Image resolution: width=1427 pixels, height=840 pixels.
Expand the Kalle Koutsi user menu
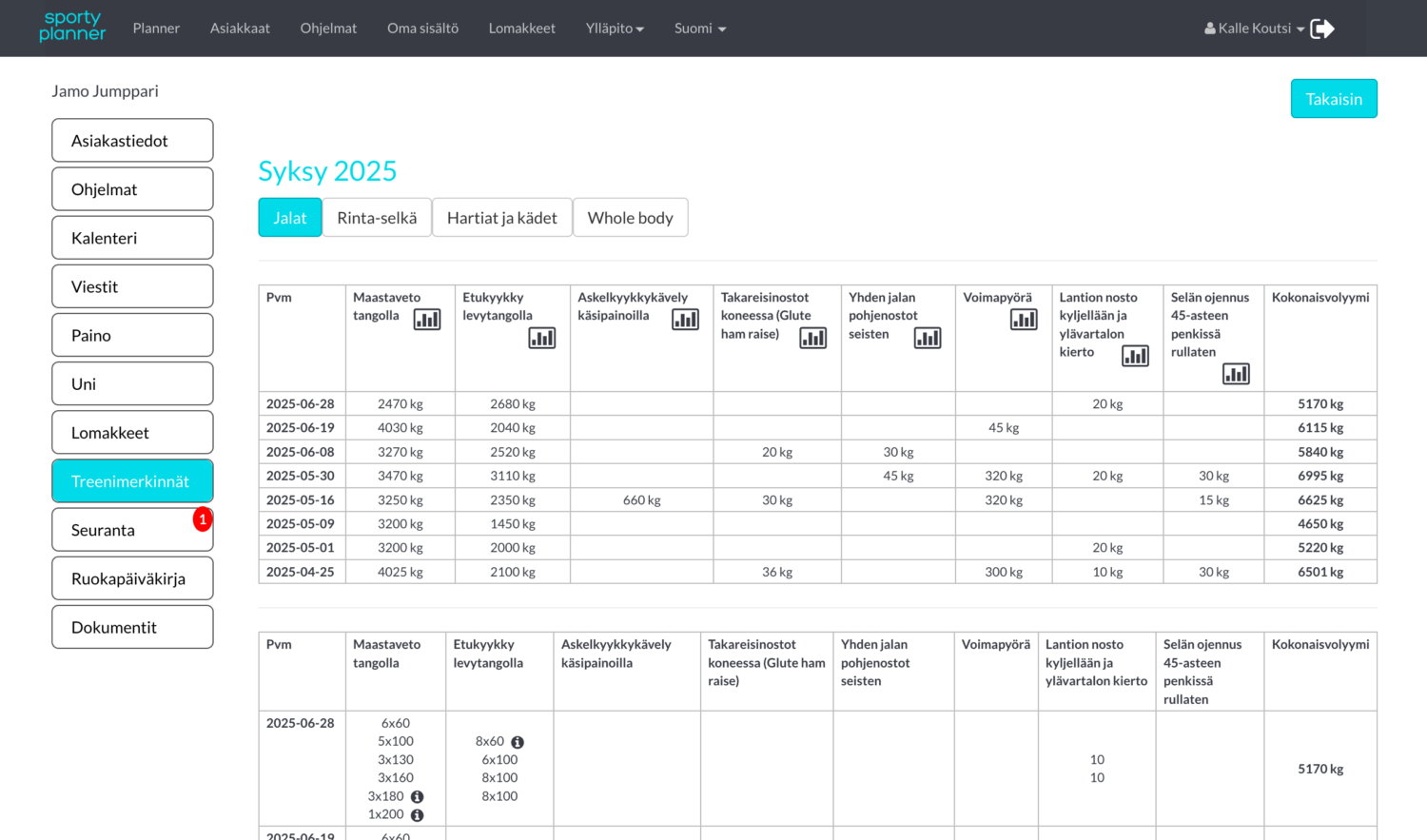point(1252,29)
